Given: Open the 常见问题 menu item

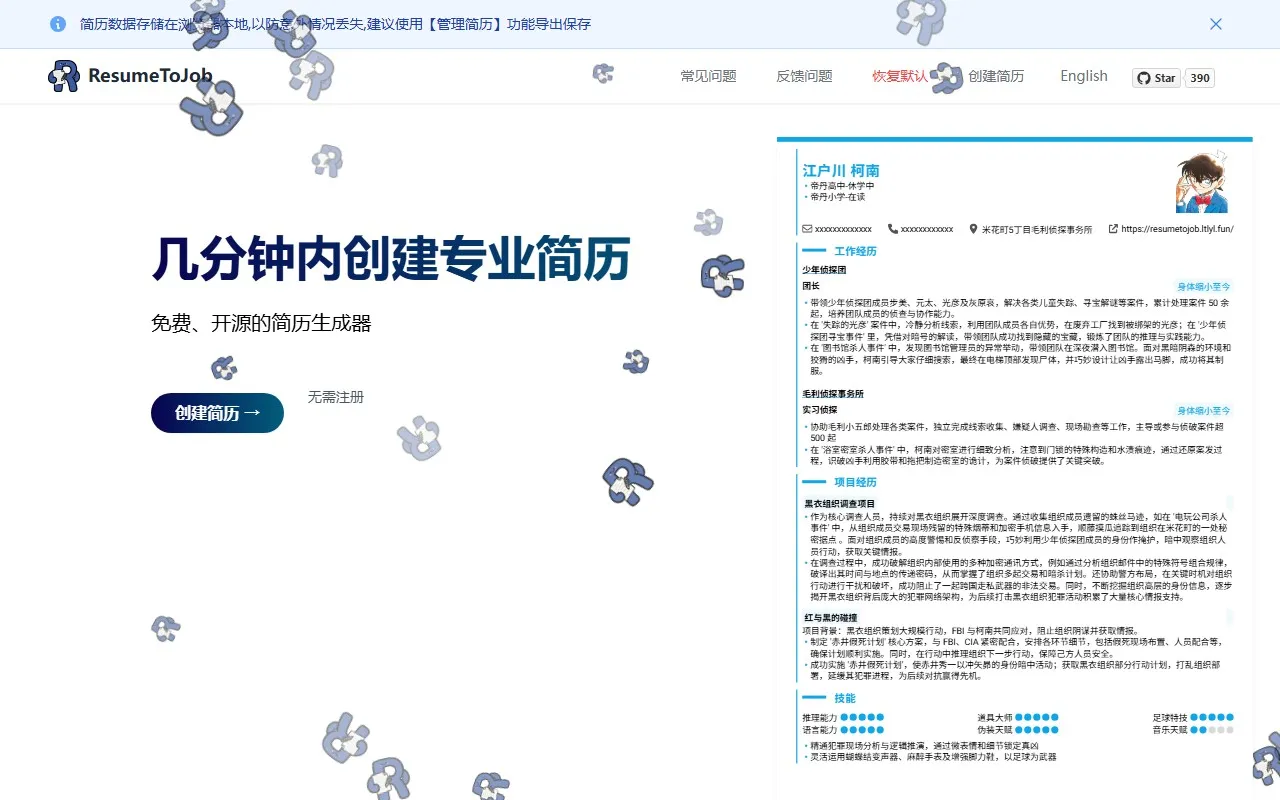Looking at the screenshot, I should (708, 76).
